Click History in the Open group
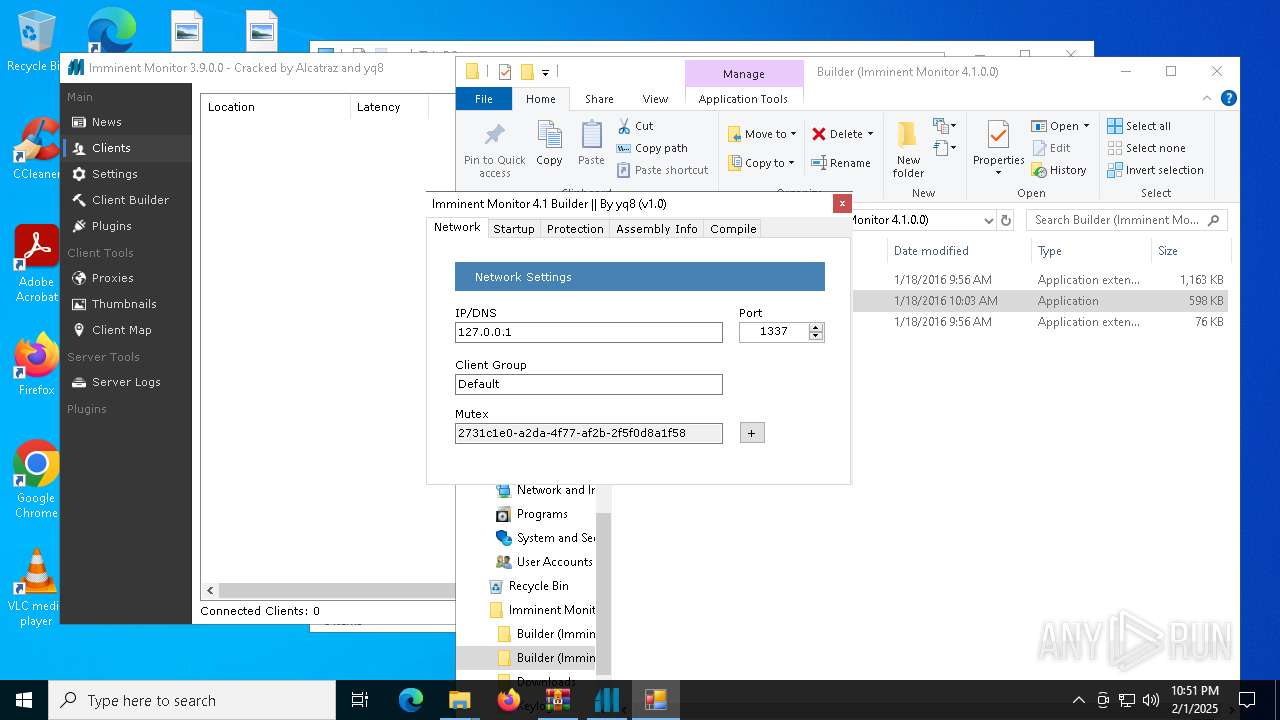 pyautogui.click(x=1059, y=170)
